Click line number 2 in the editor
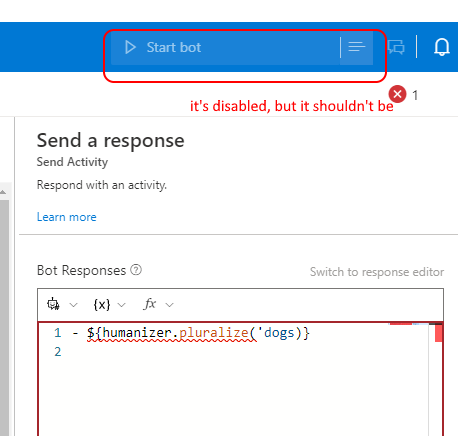The image size is (458, 436). [58, 352]
